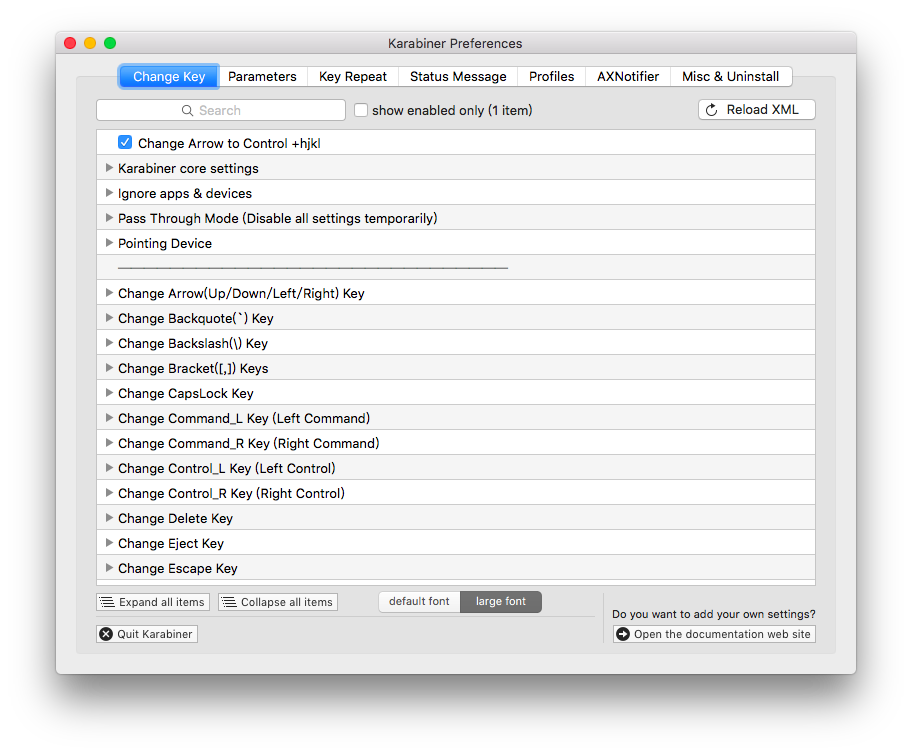Click the Quit Karabiner button
912x754 pixels.
point(147,634)
